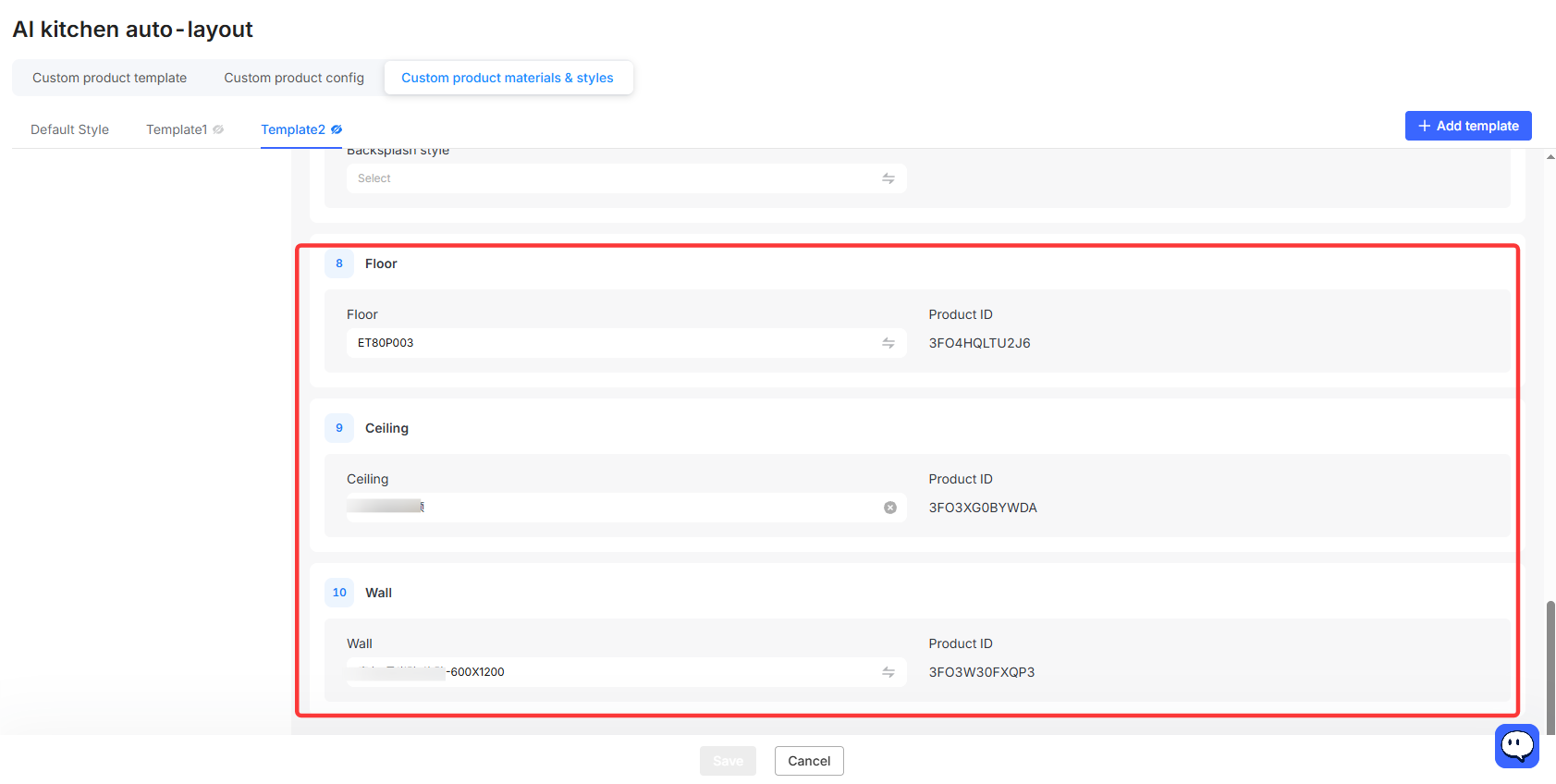Click the Cancel button
Screen dimensions: 1556x784
[809, 761]
